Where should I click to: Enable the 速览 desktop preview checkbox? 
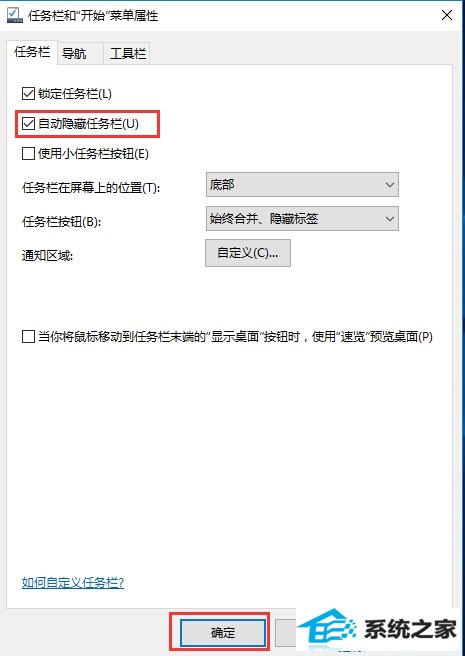pyautogui.click(x=28, y=337)
